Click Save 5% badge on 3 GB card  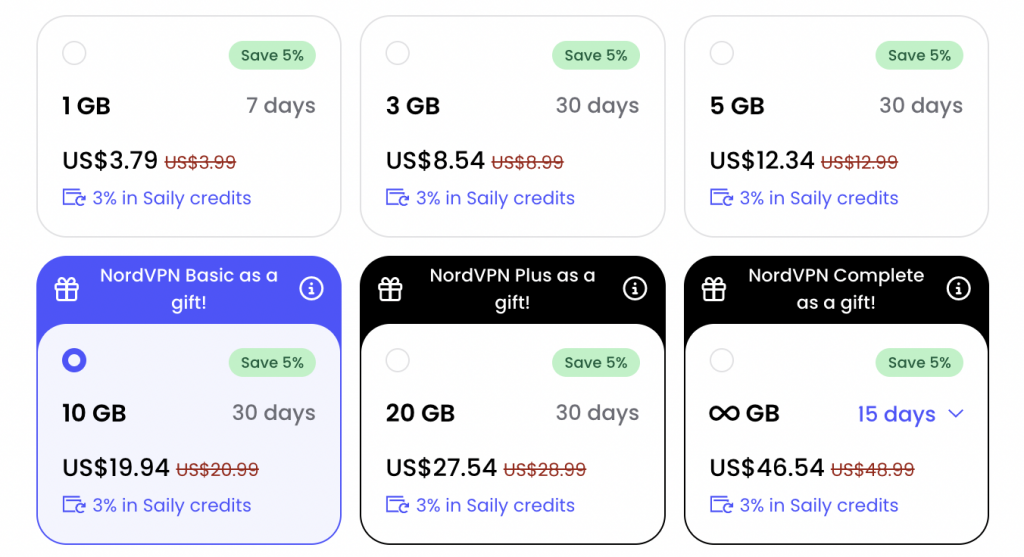point(596,56)
